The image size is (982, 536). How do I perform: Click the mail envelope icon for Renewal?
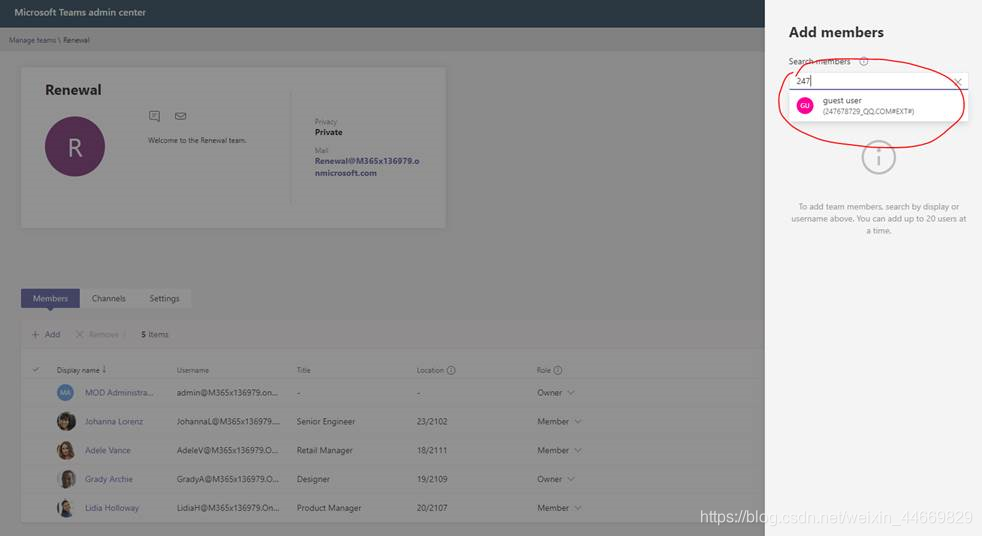click(x=180, y=116)
